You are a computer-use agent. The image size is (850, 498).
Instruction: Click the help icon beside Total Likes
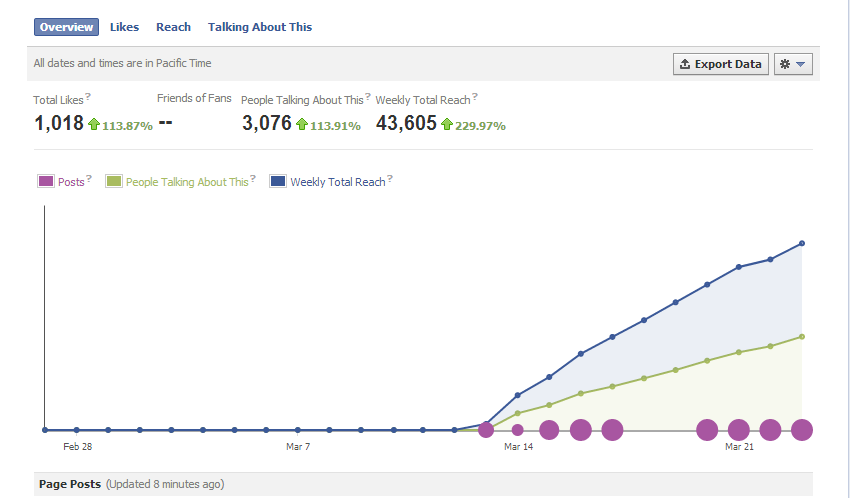click(x=88, y=96)
